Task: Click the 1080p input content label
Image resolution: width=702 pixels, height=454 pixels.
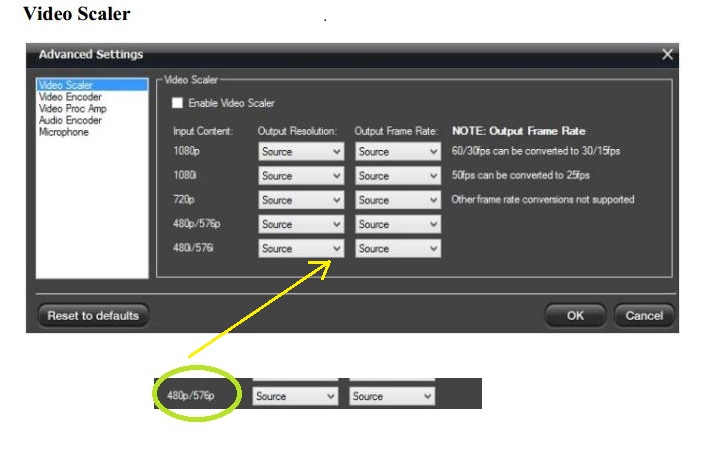Action: (186, 151)
